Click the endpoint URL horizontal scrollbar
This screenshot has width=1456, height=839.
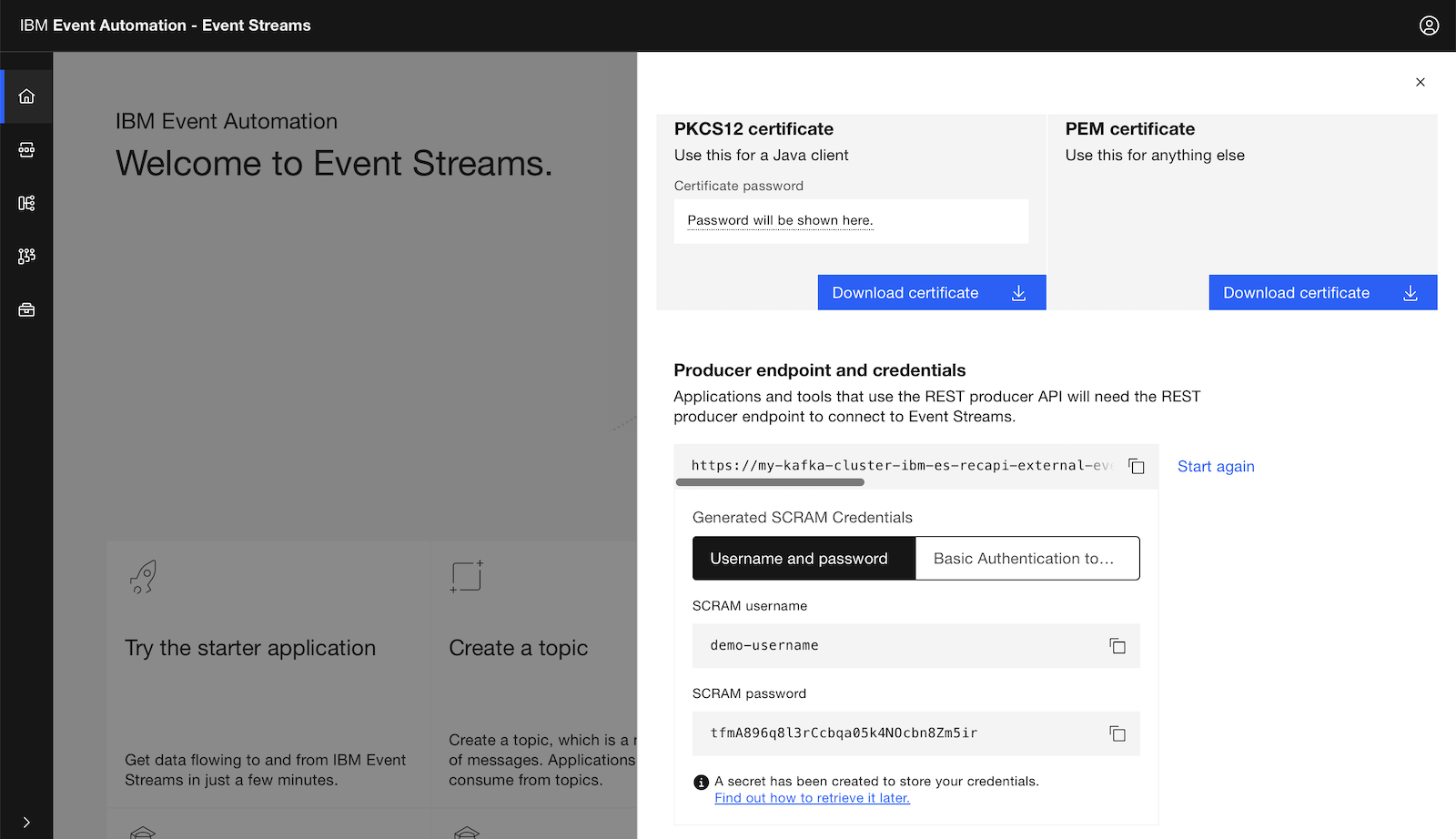pyautogui.click(x=770, y=482)
